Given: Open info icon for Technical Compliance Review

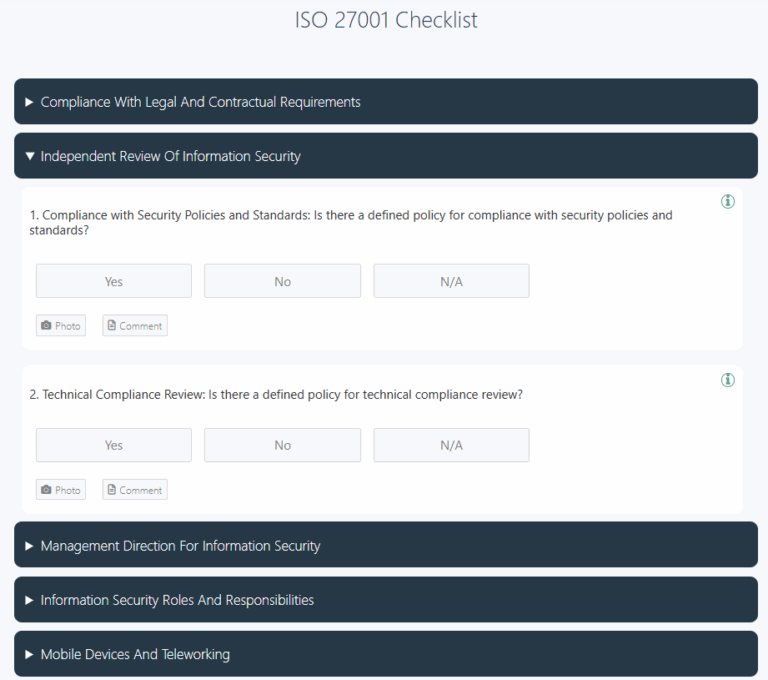Looking at the screenshot, I should pos(727,380).
